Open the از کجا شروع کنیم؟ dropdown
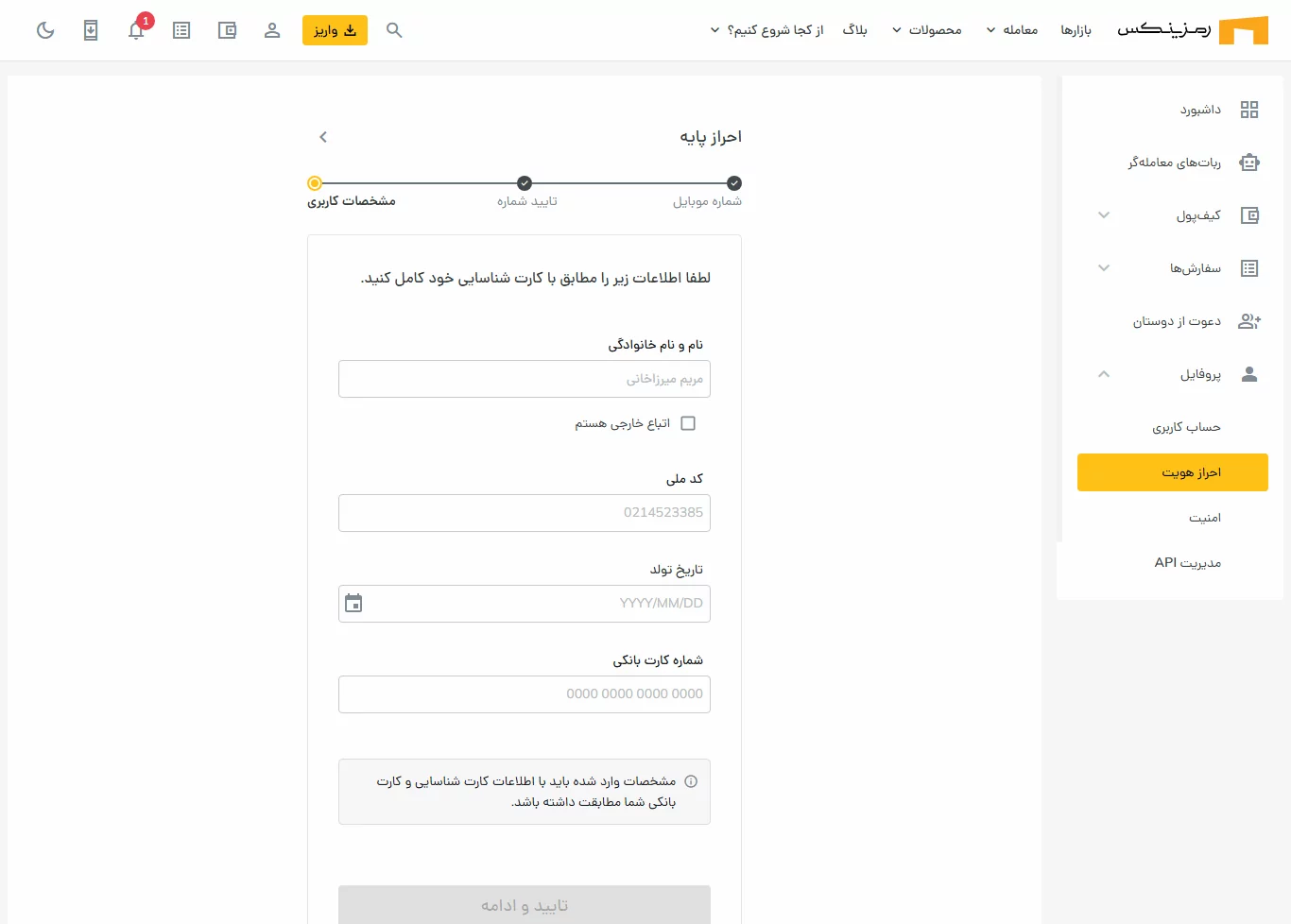 pyautogui.click(x=766, y=30)
